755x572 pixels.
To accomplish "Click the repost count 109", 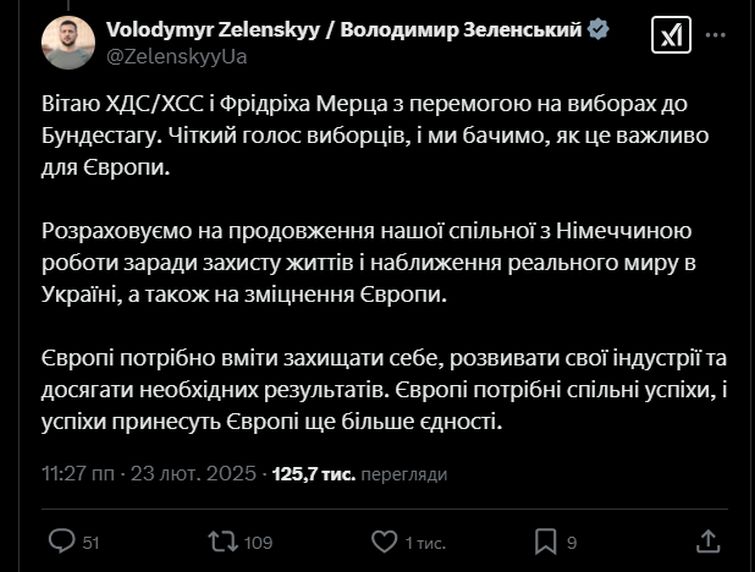I will coord(258,542).
